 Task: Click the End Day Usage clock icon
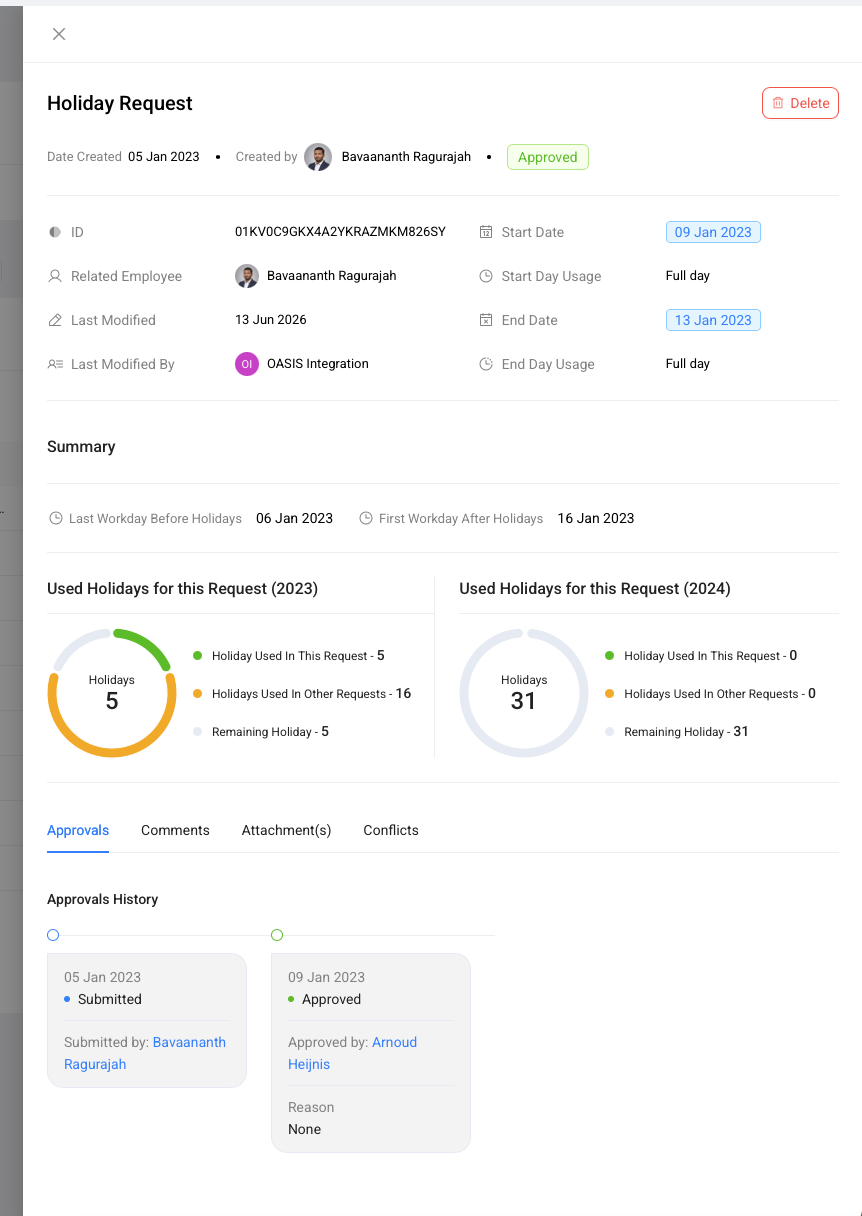[x=486, y=364]
